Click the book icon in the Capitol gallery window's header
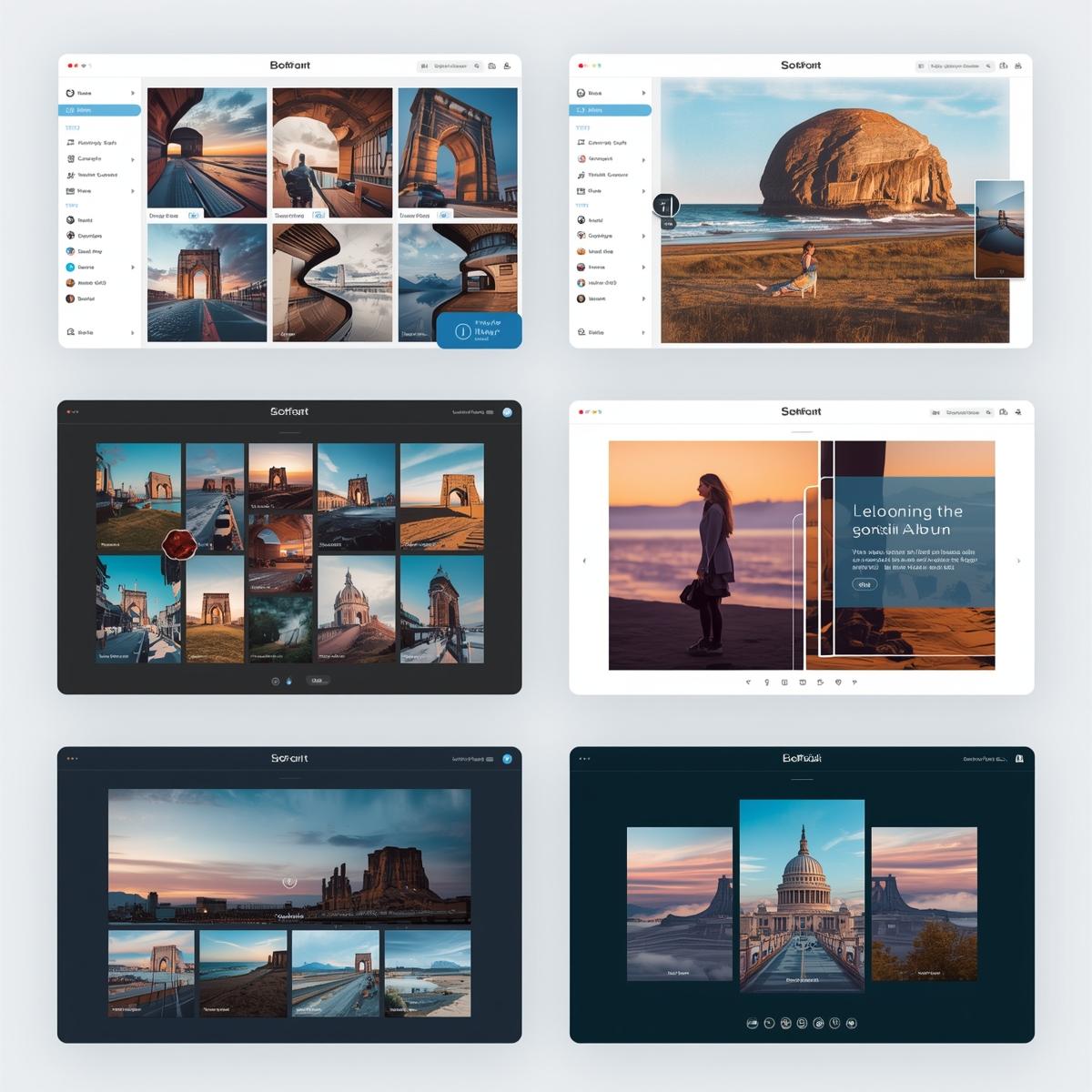The height and width of the screenshot is (1092, 1092). [1019, 759]
